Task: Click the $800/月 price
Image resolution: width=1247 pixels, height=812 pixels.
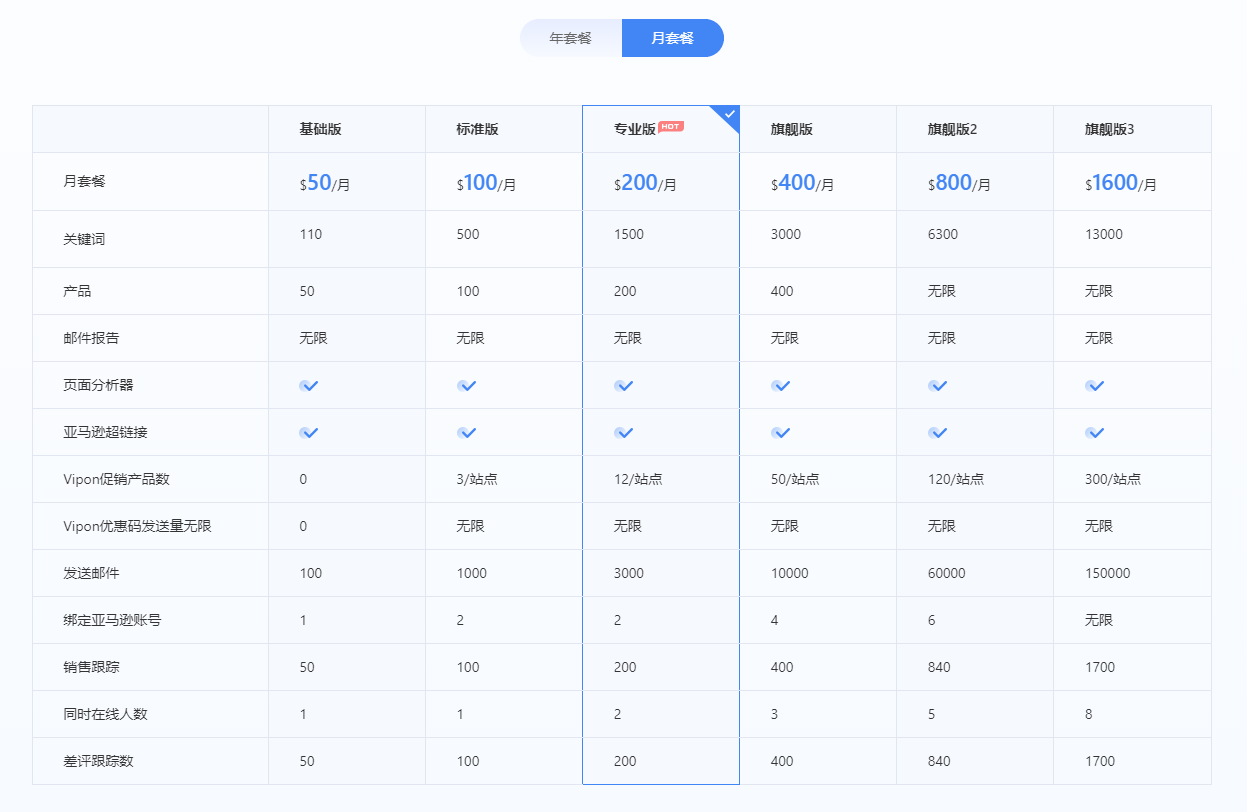Action: pyautogui.click(x=959, y=183)
